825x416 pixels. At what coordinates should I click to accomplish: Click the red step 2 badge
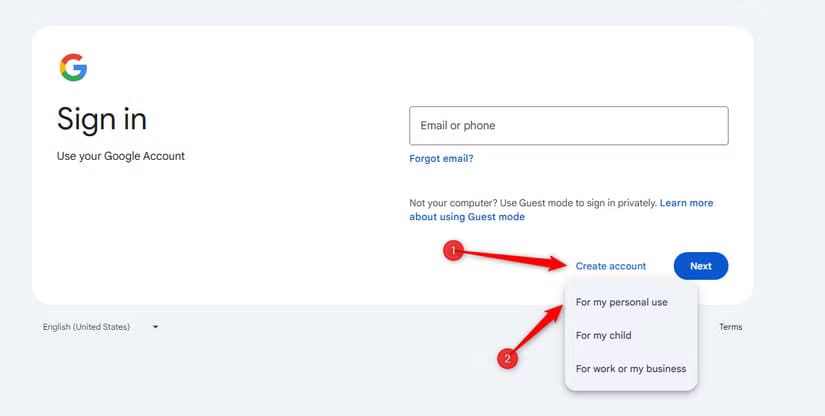point(508,358)
